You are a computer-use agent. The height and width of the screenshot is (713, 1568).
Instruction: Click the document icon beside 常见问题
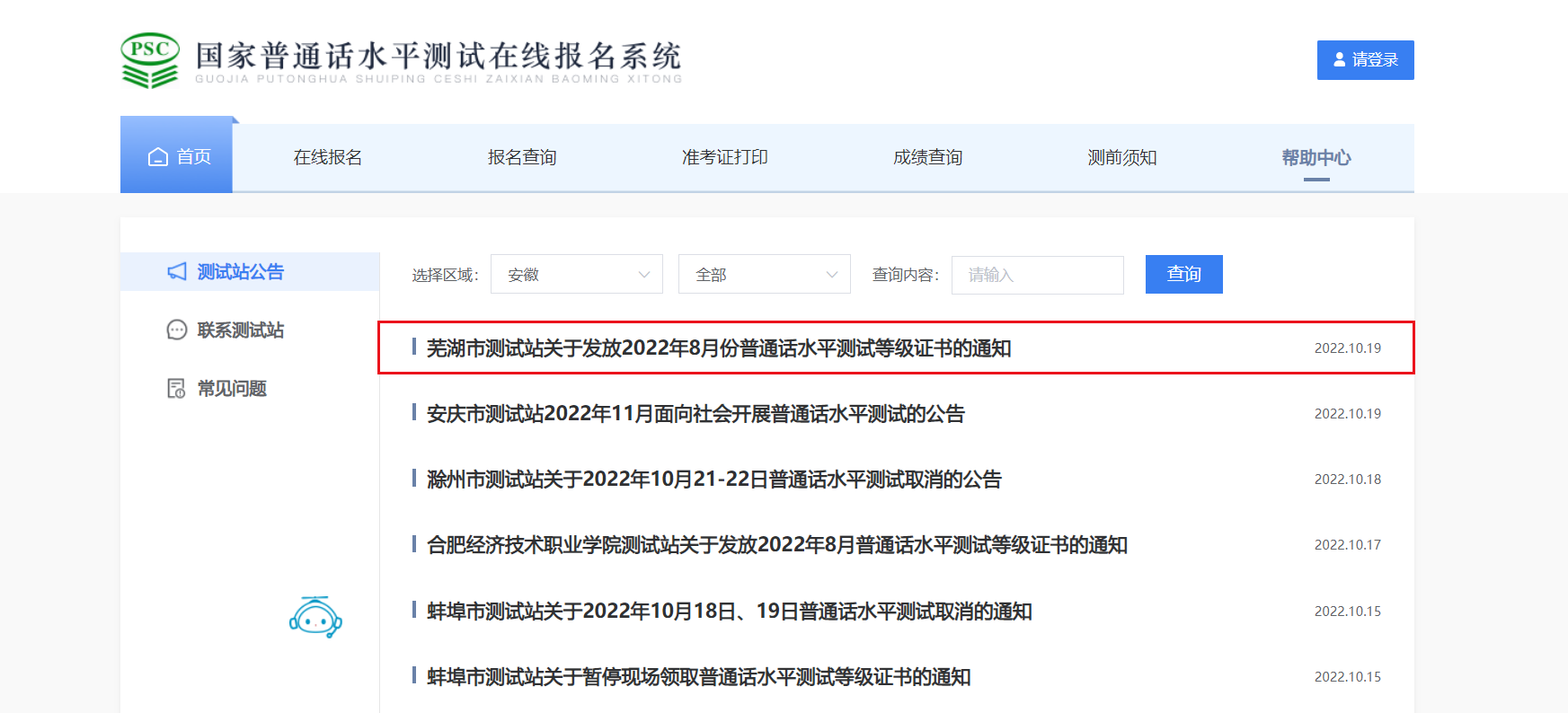coord(177,389)
